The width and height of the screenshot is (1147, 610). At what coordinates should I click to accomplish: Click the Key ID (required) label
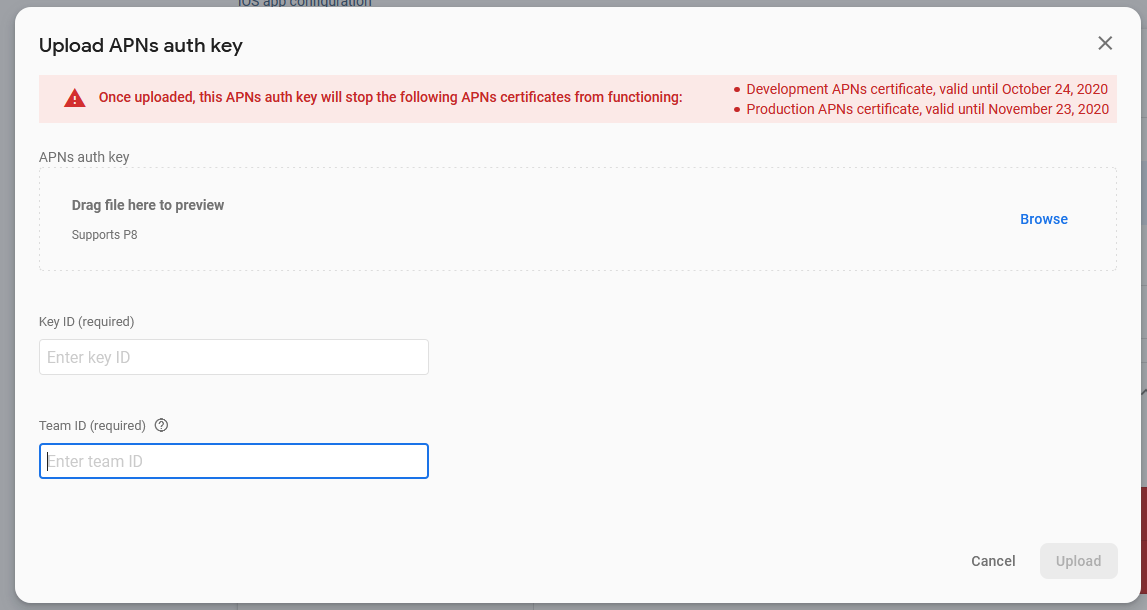(x=86, y=321)
